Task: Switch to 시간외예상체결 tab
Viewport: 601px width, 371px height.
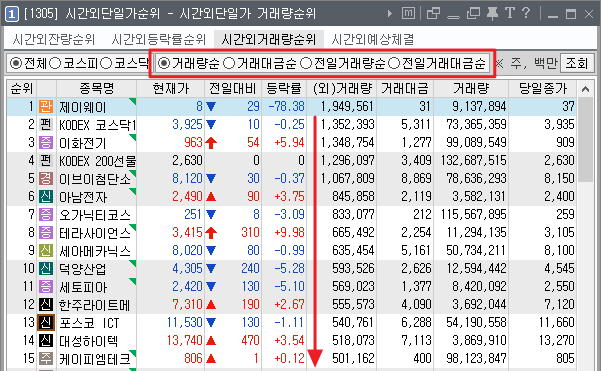Action: pyautogui.click(x=372, y=39)
